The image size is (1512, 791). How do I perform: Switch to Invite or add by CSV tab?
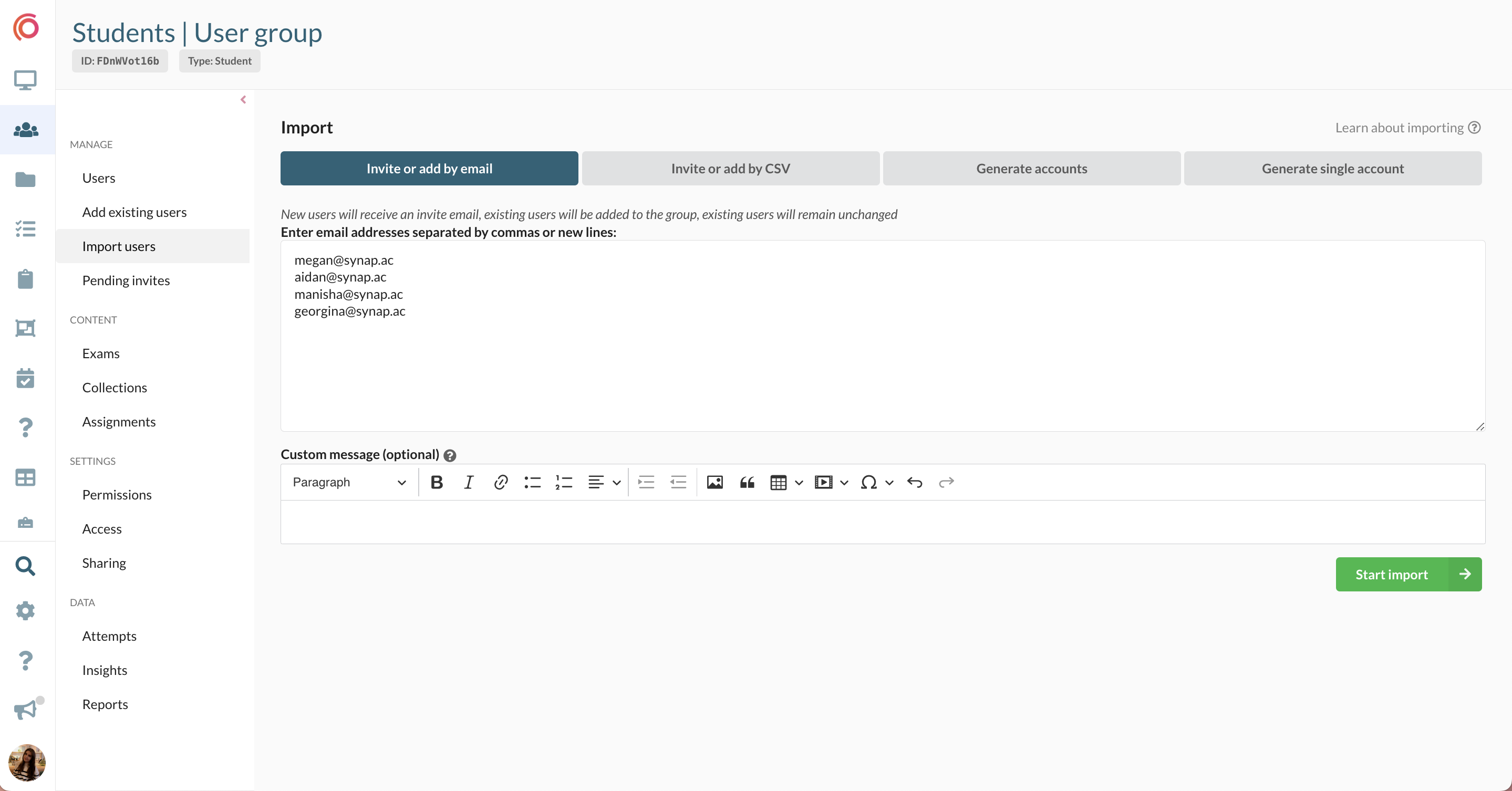pyautogui.click(x=730, y=169)
